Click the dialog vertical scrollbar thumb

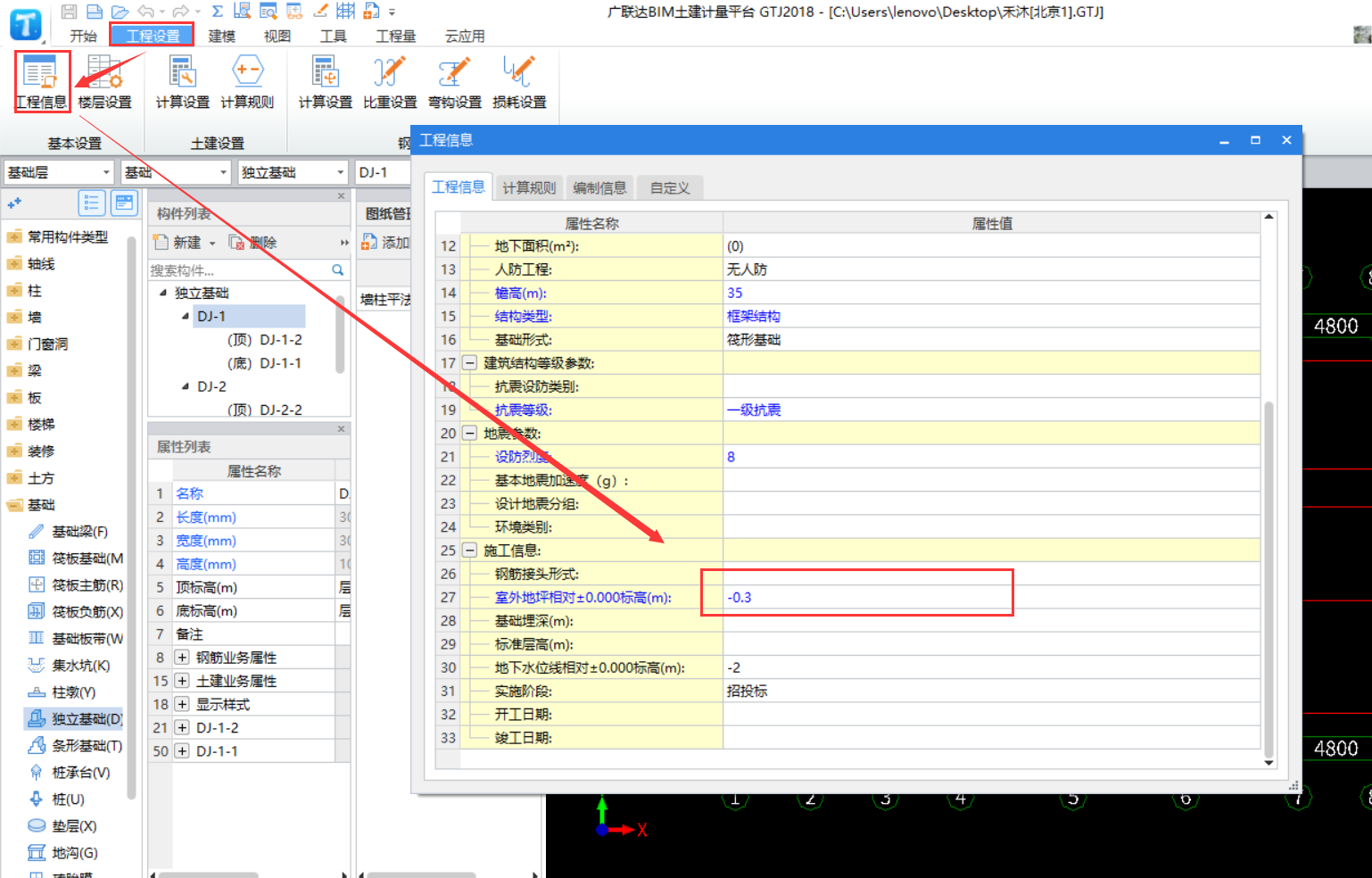point(1269,578)
